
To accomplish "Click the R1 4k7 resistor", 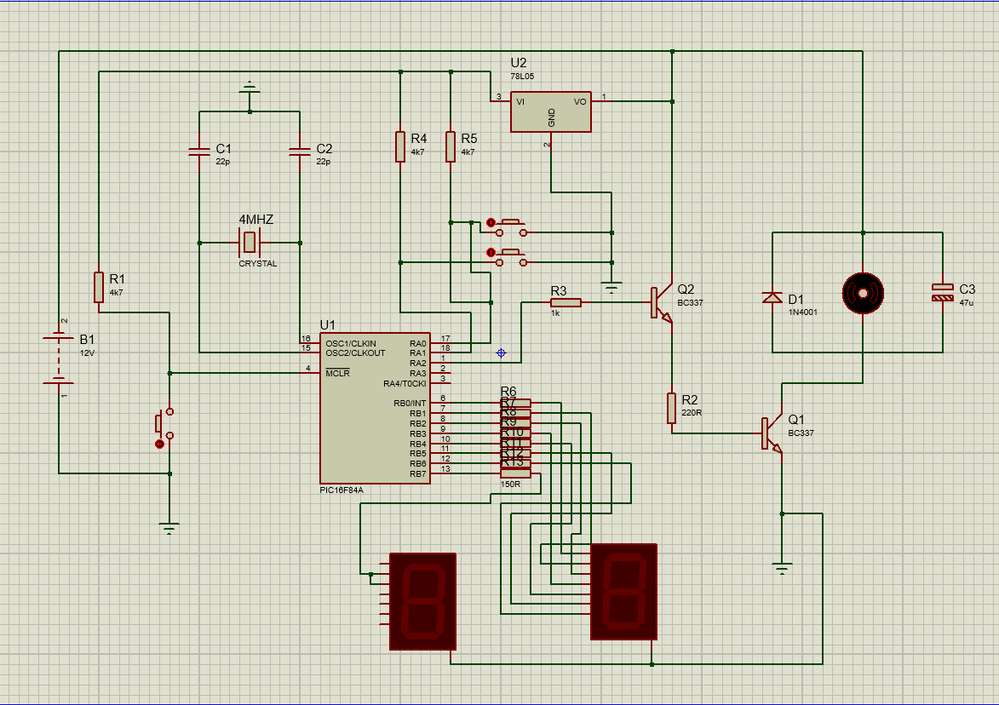I will pyautogui.click(x=99, y=287).
